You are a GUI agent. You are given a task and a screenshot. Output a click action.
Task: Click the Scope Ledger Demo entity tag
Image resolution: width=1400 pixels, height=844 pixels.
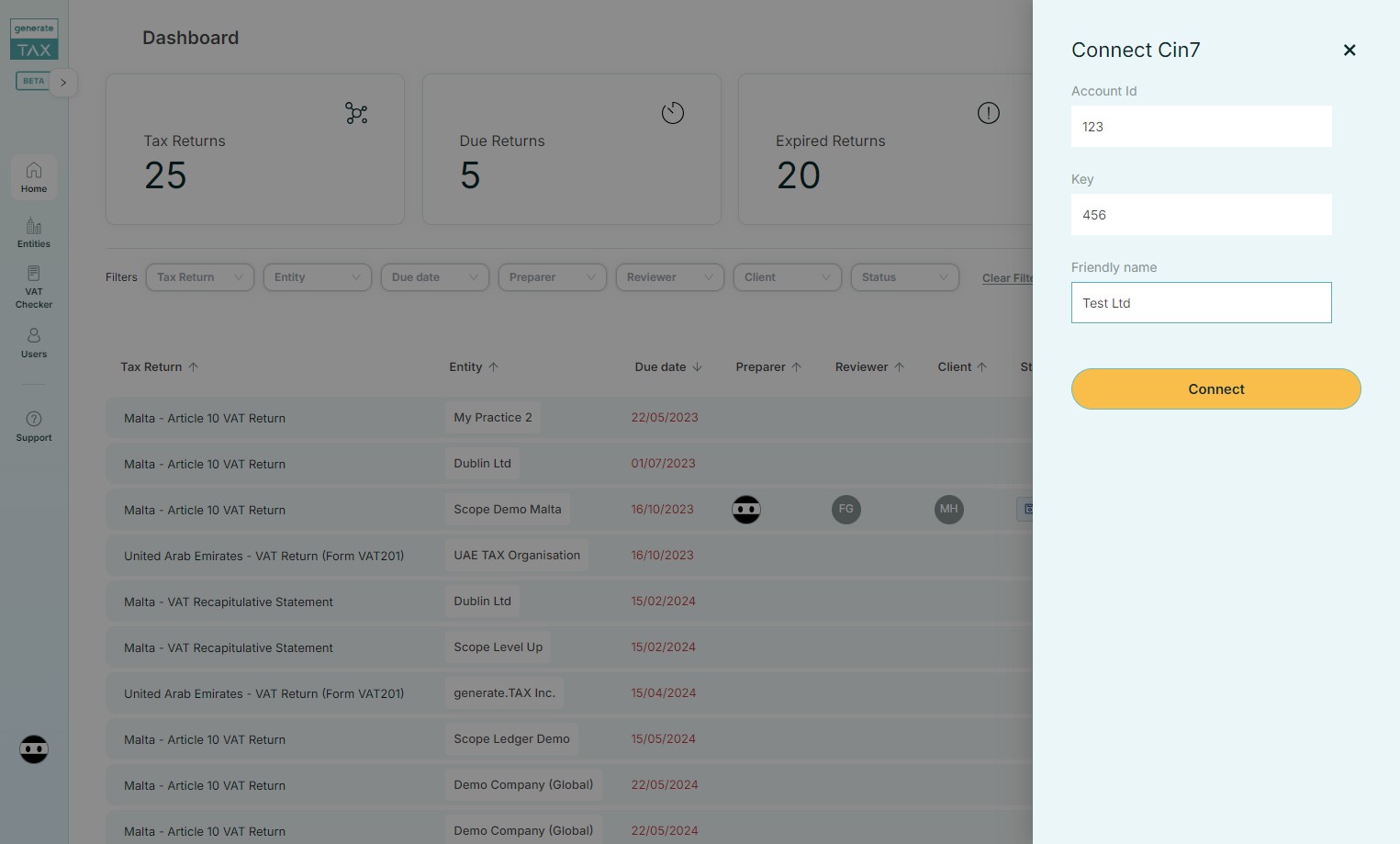tap(511, 739)
